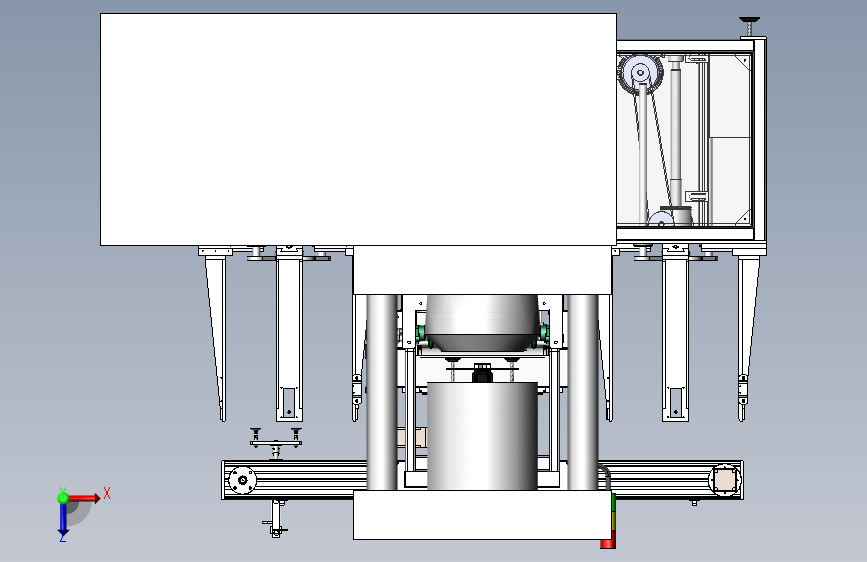Click the red X axis arrow of the triad
This screenshot has width=867, height=562.
click(x=84, y=498)
